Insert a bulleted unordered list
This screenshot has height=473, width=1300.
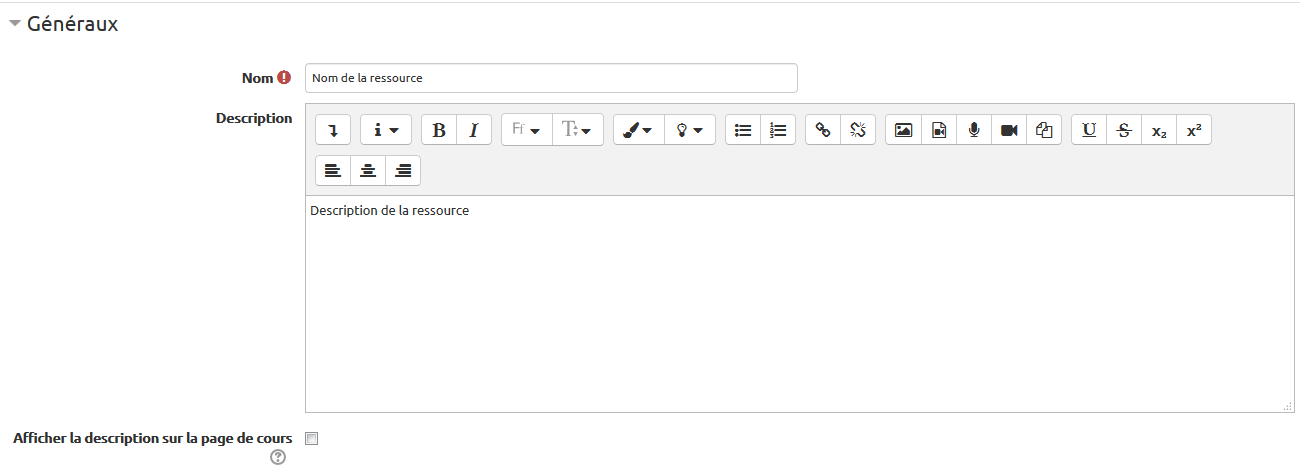pos(743,130)
